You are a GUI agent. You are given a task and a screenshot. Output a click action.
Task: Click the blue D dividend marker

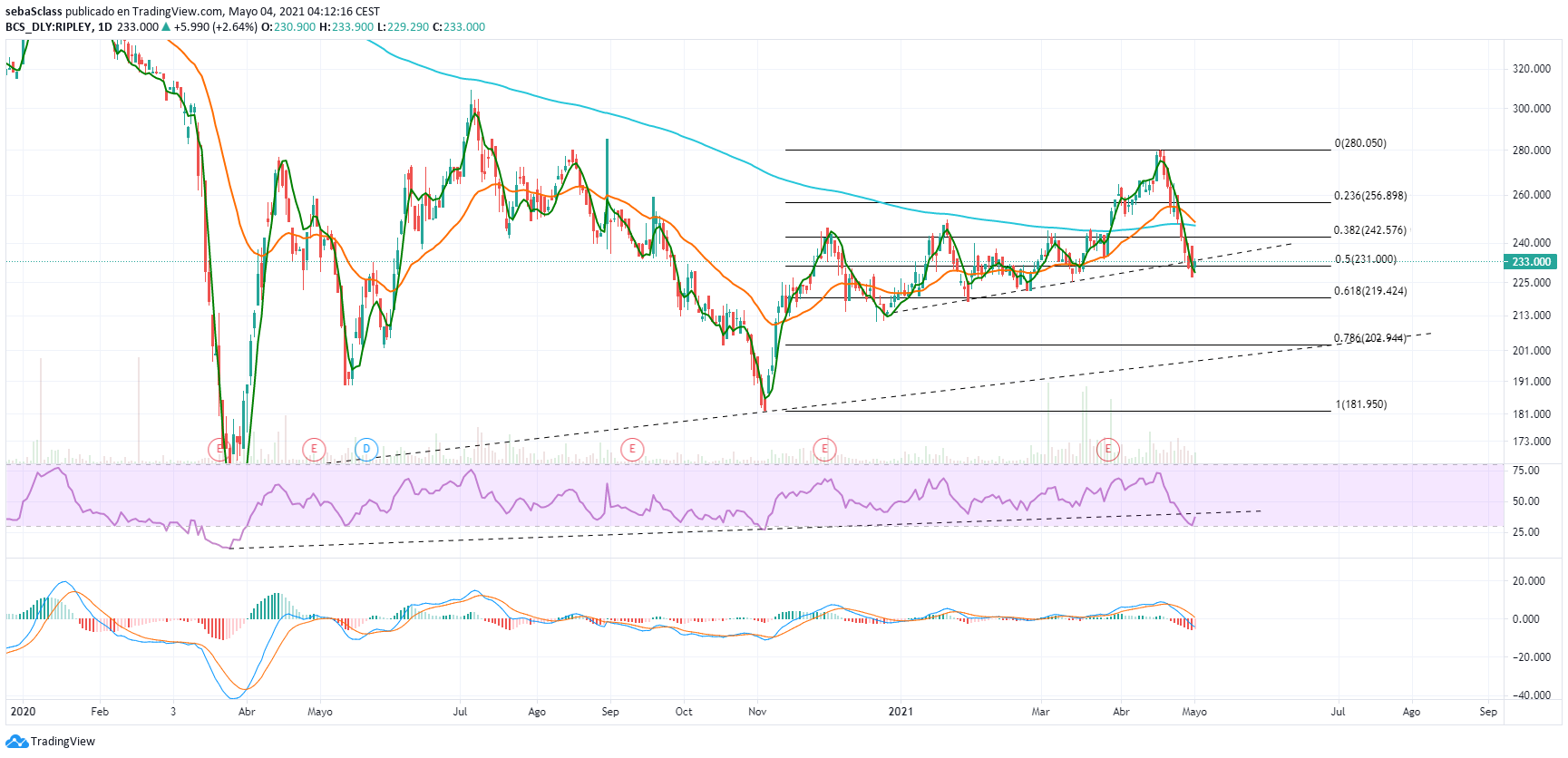point(366,449)
